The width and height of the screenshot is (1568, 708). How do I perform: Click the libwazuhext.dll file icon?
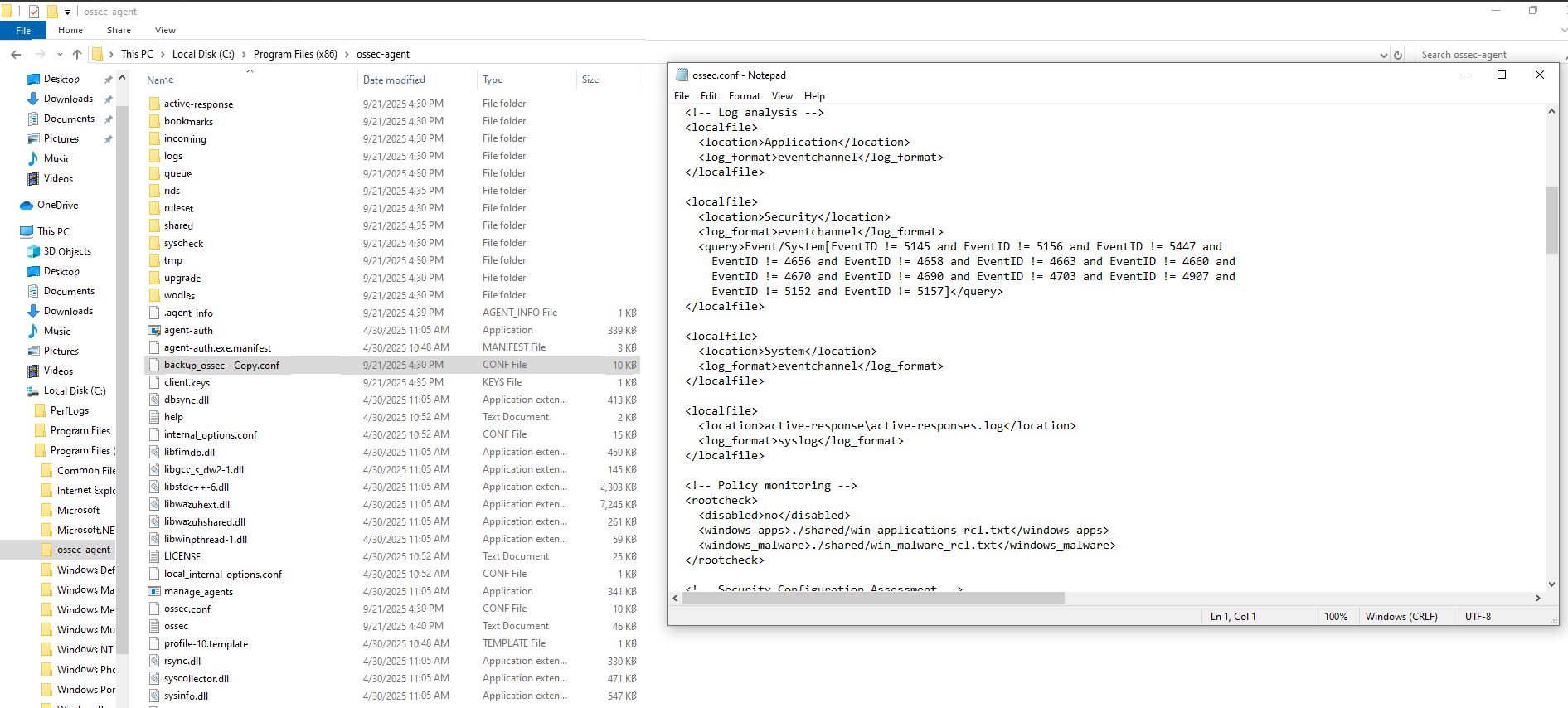pyautogui.click(x=154, y=504)
